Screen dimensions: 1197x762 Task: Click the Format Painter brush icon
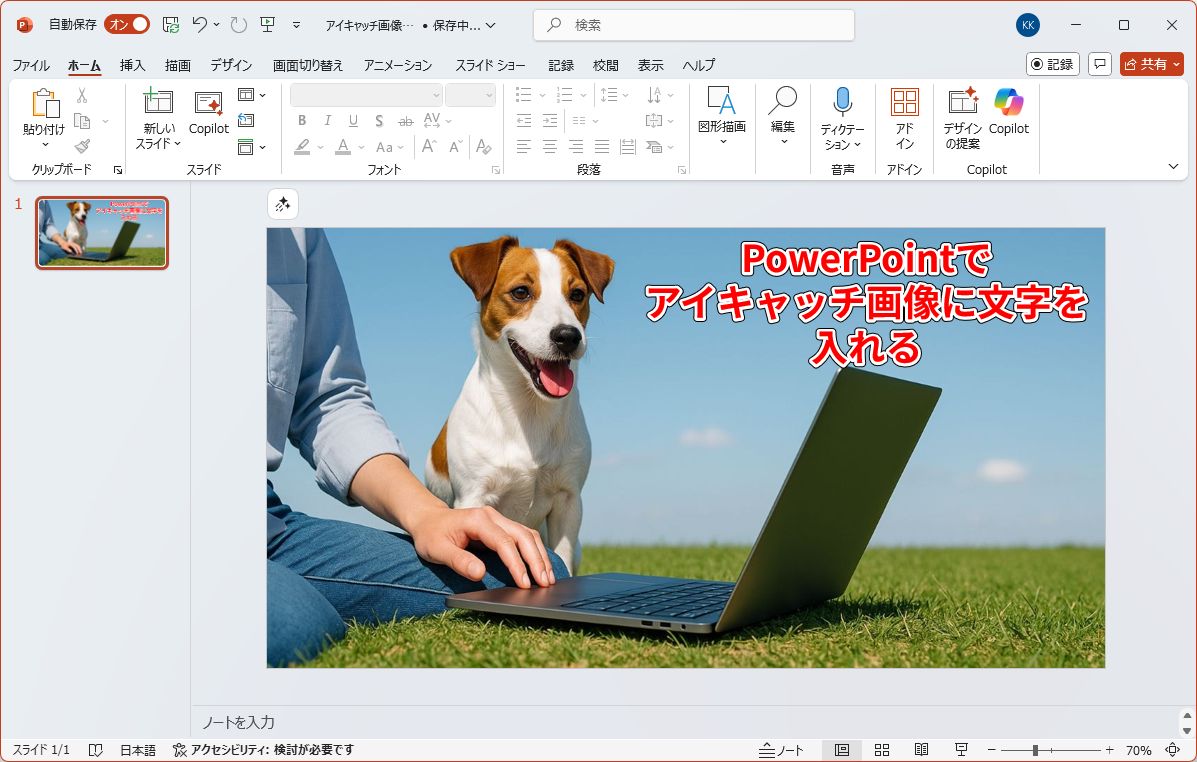click(x=82, y=146)
